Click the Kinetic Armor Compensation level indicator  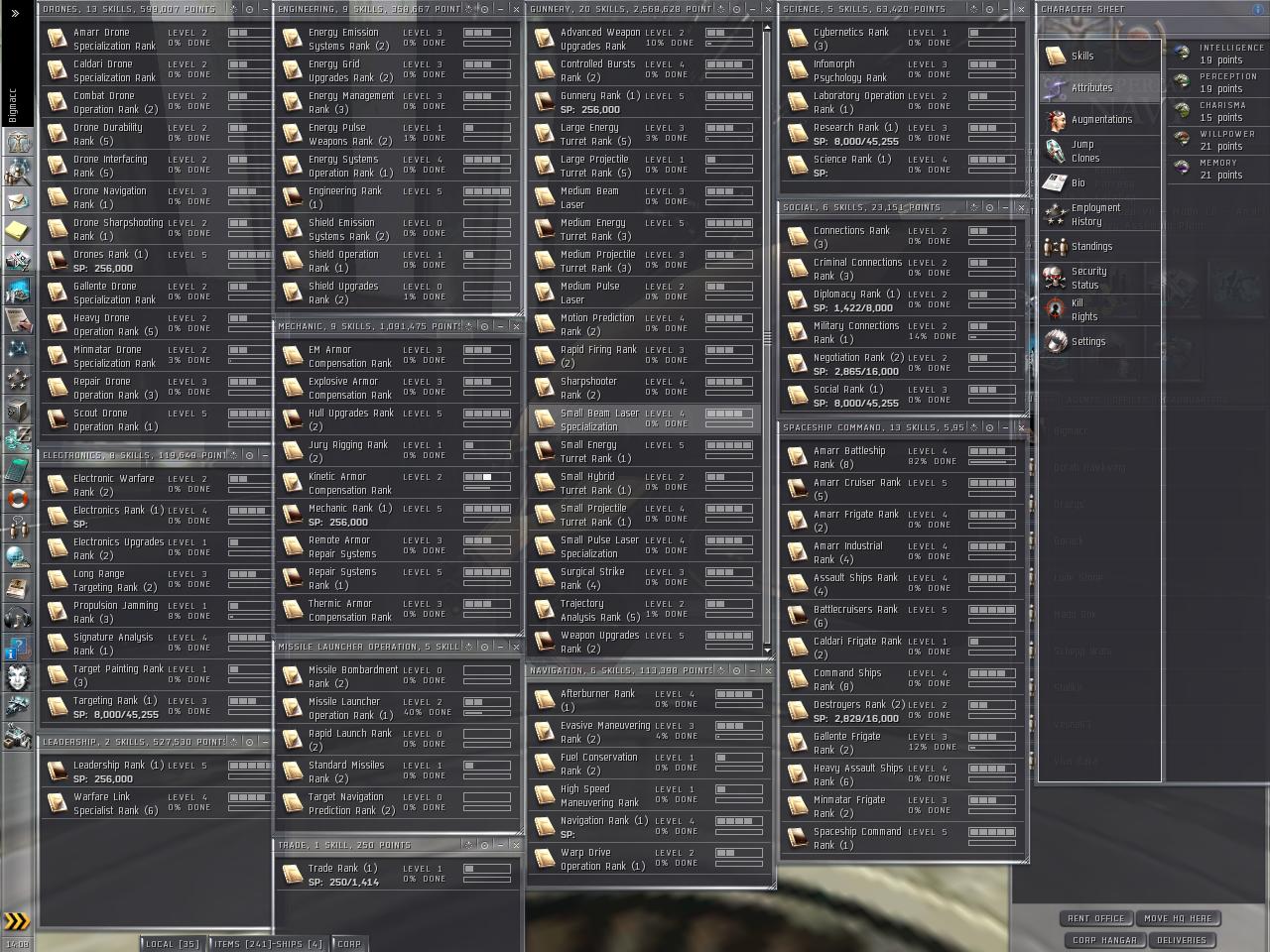487,477
